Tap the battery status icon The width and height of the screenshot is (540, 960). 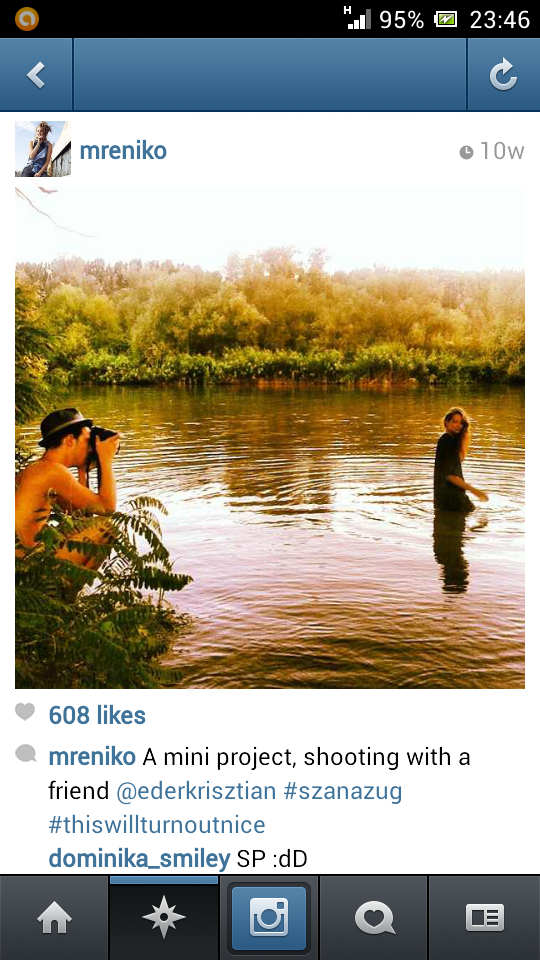pyautogui.click(x=446, y=20)
